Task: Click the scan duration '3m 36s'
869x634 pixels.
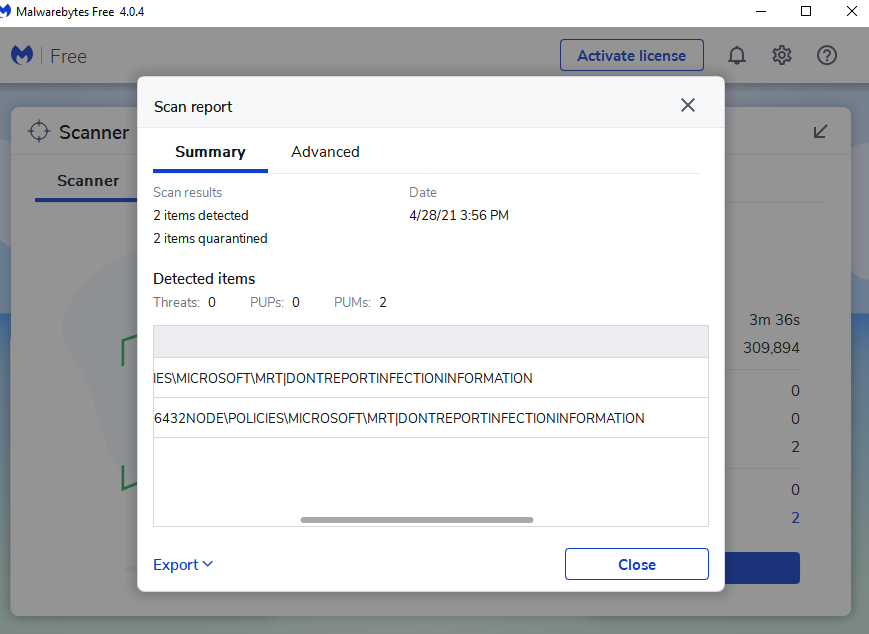Action: click(x=774, y=320)
